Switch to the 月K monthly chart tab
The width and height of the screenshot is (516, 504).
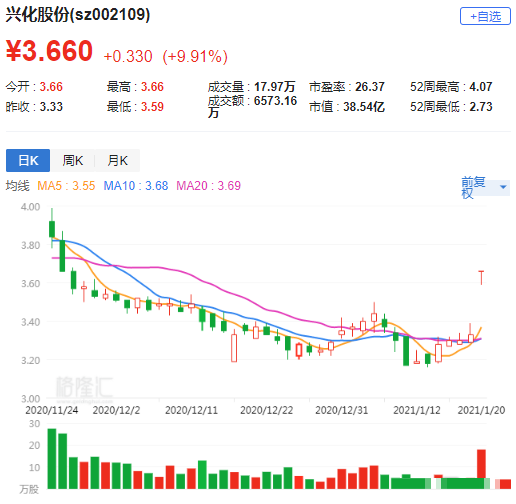(117, 160)
